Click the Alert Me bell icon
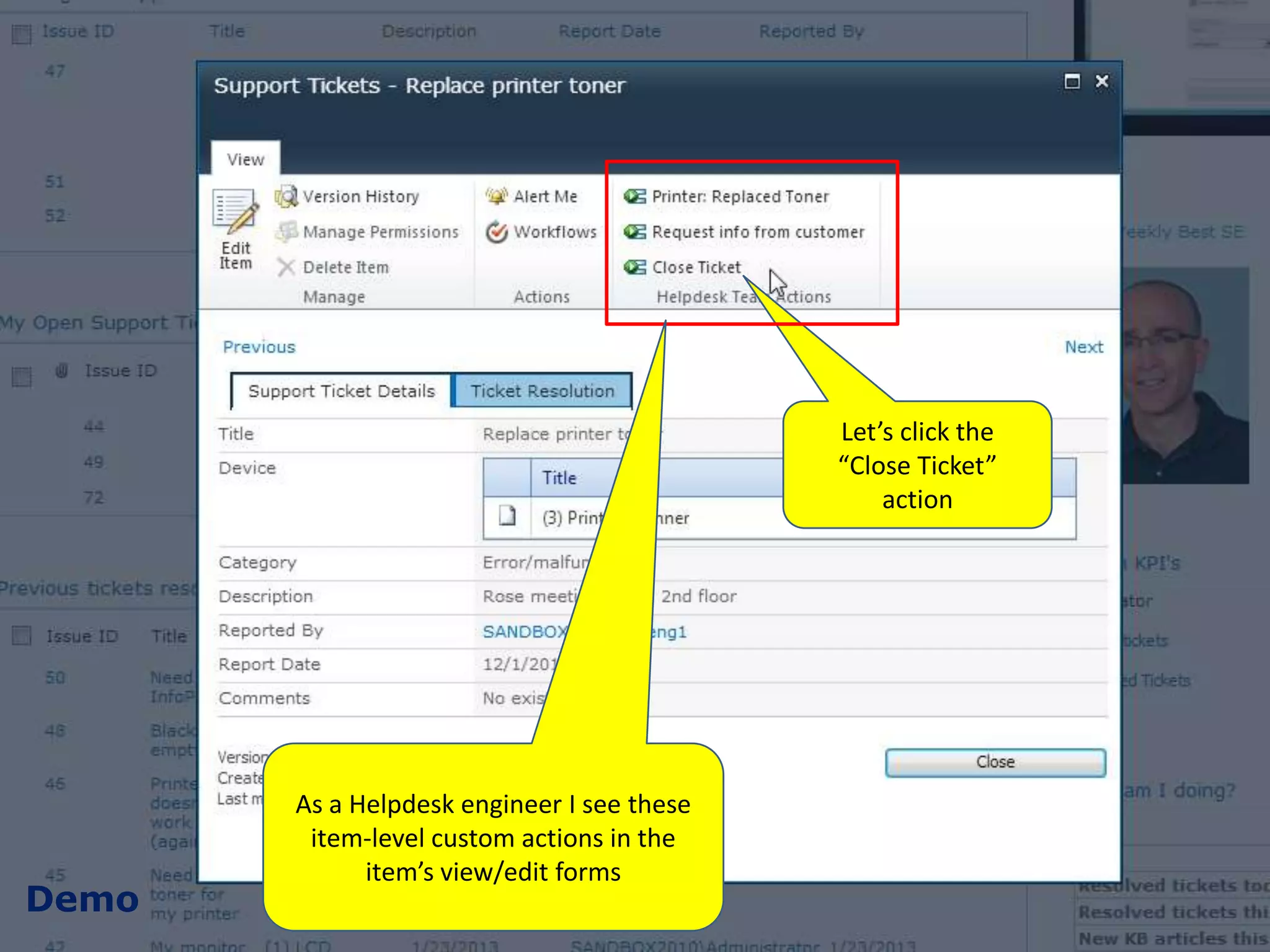This screenshot has width=1270, height=952. (497, 196)
